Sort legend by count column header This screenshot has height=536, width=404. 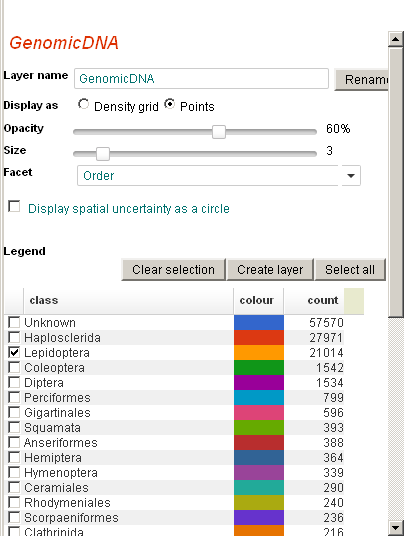314,300
